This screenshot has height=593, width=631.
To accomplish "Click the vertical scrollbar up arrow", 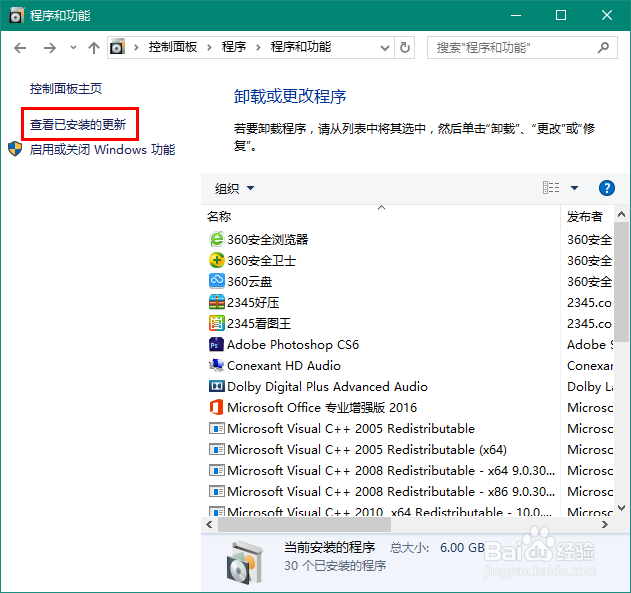I will 622,214.
